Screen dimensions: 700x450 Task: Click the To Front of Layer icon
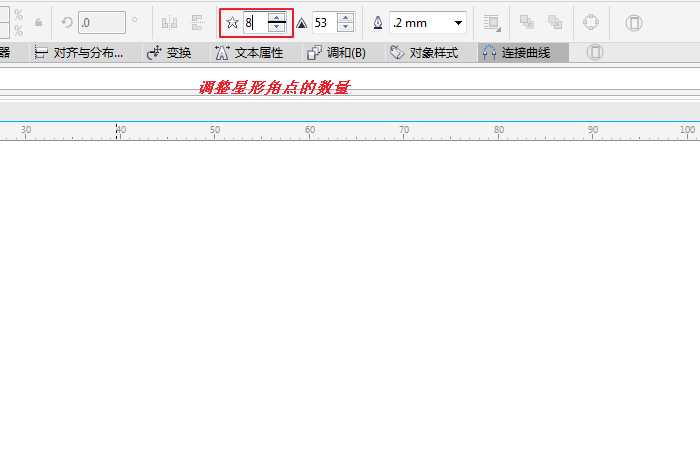click(527, 22)
